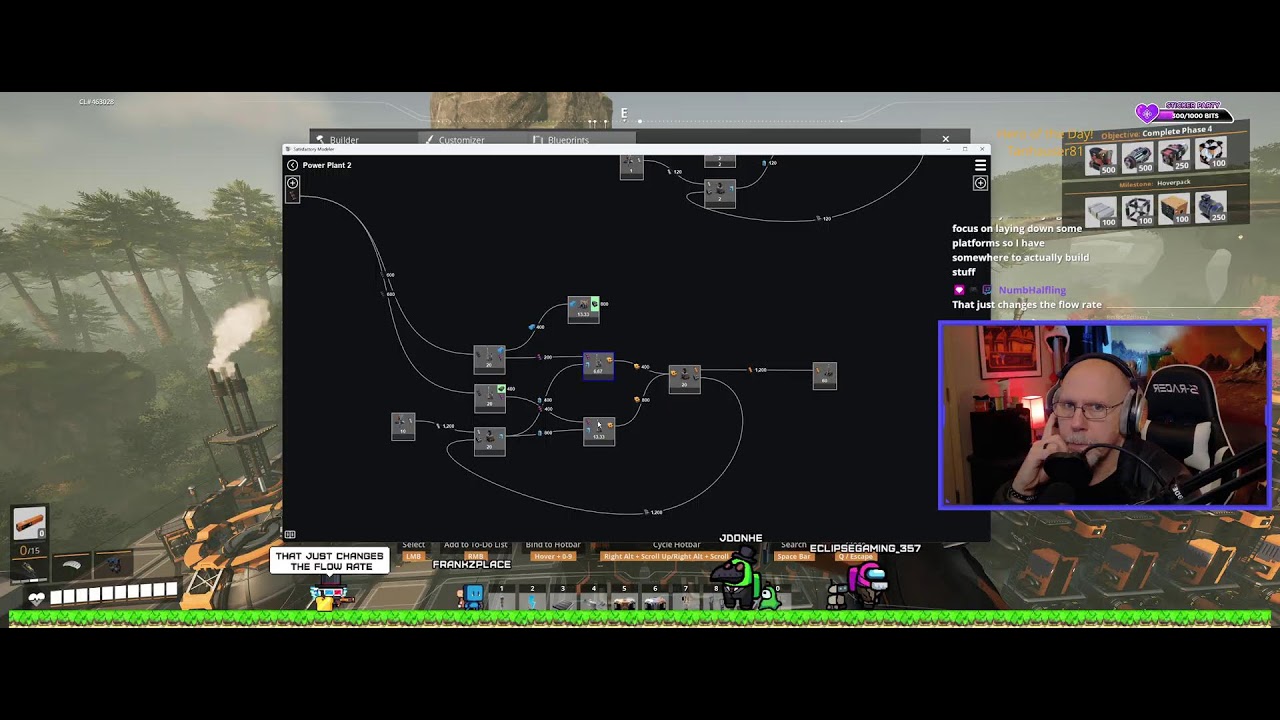Select the highlighted blue-bordered 6.67 node
The height and width of the screenshot is (720, 1280).
click(598, 366)
